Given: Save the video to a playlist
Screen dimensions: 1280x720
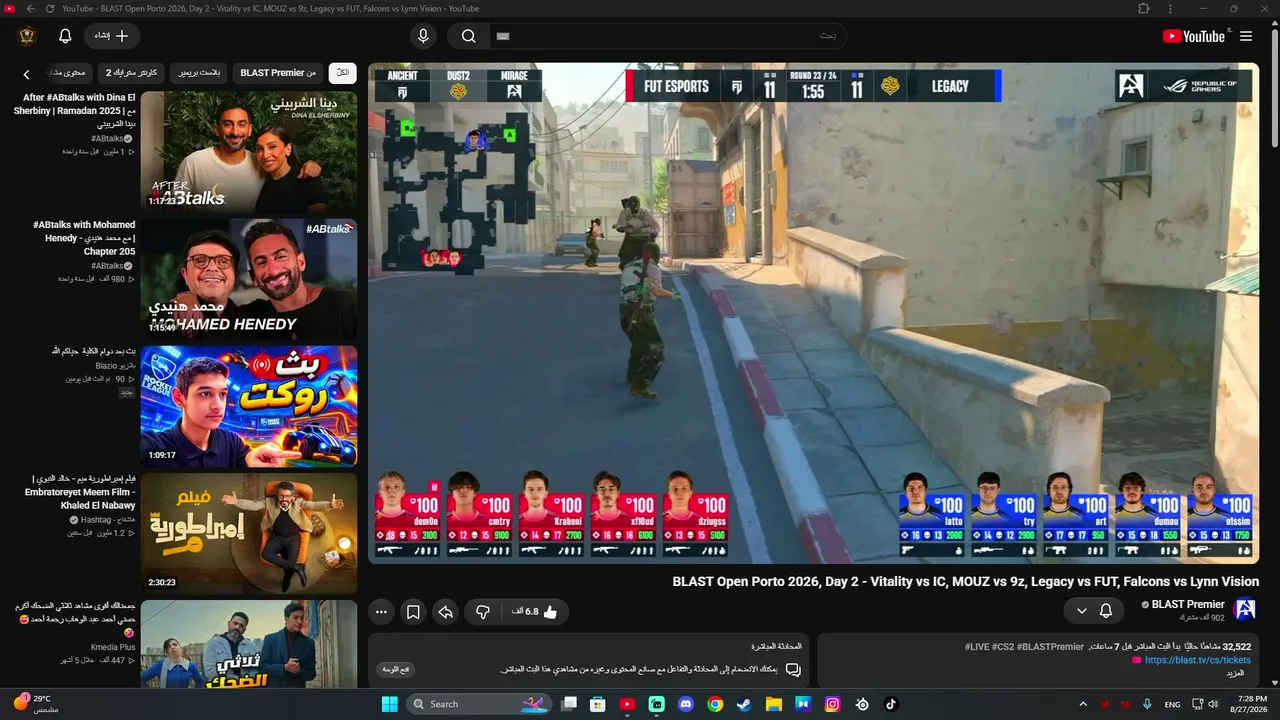Looking at the screenshot, I should tap(413, 612).
